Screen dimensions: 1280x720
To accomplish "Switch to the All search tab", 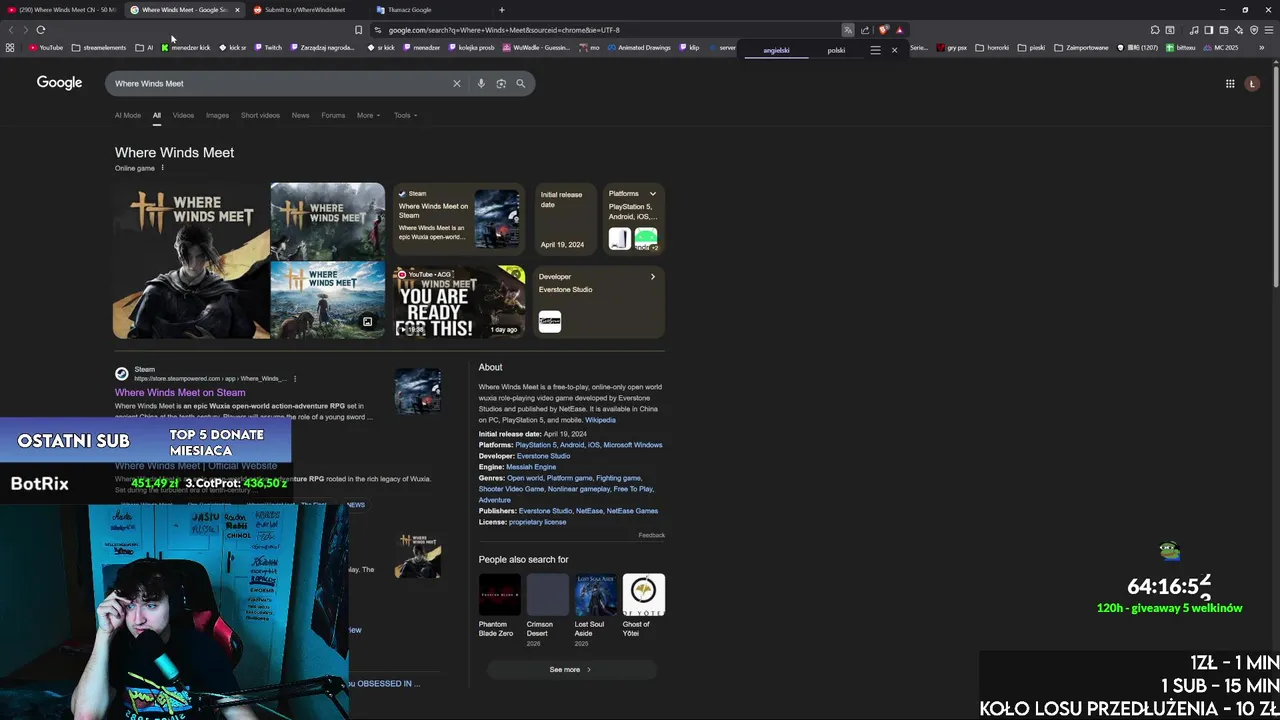I will (x=156, y=115).
